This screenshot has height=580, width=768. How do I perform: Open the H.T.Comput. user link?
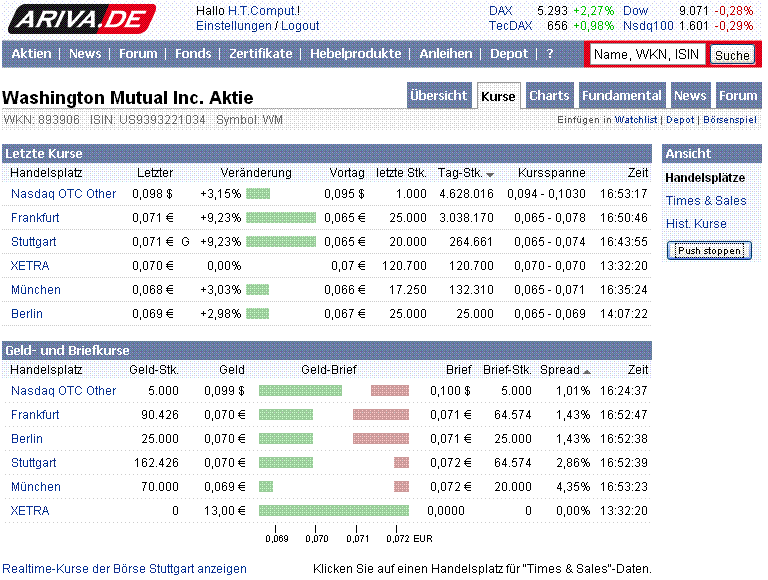click(x=262, y=11)
